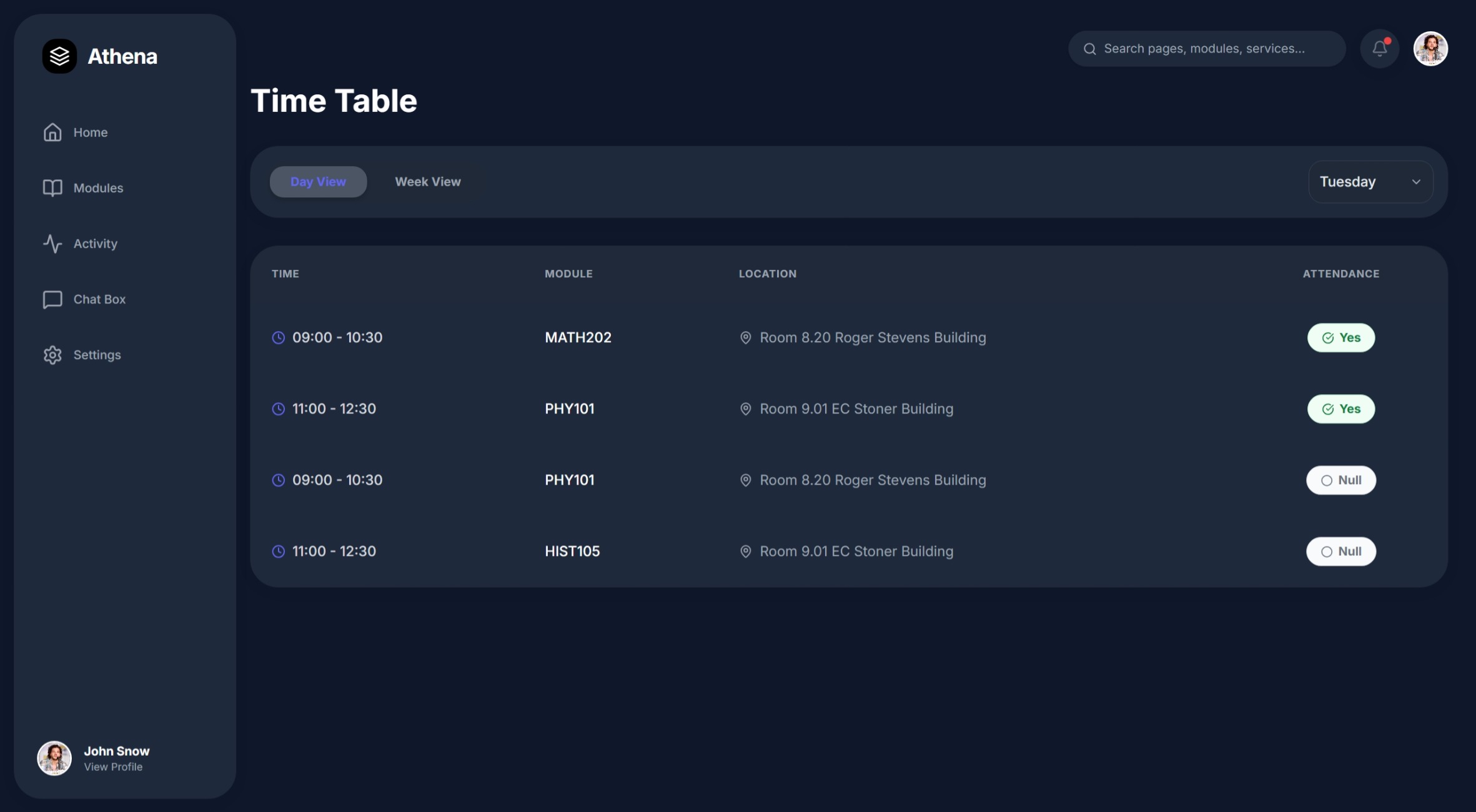
Task: Toggle the MATH202 Yes attendance badge
Action: (1340, 338)
